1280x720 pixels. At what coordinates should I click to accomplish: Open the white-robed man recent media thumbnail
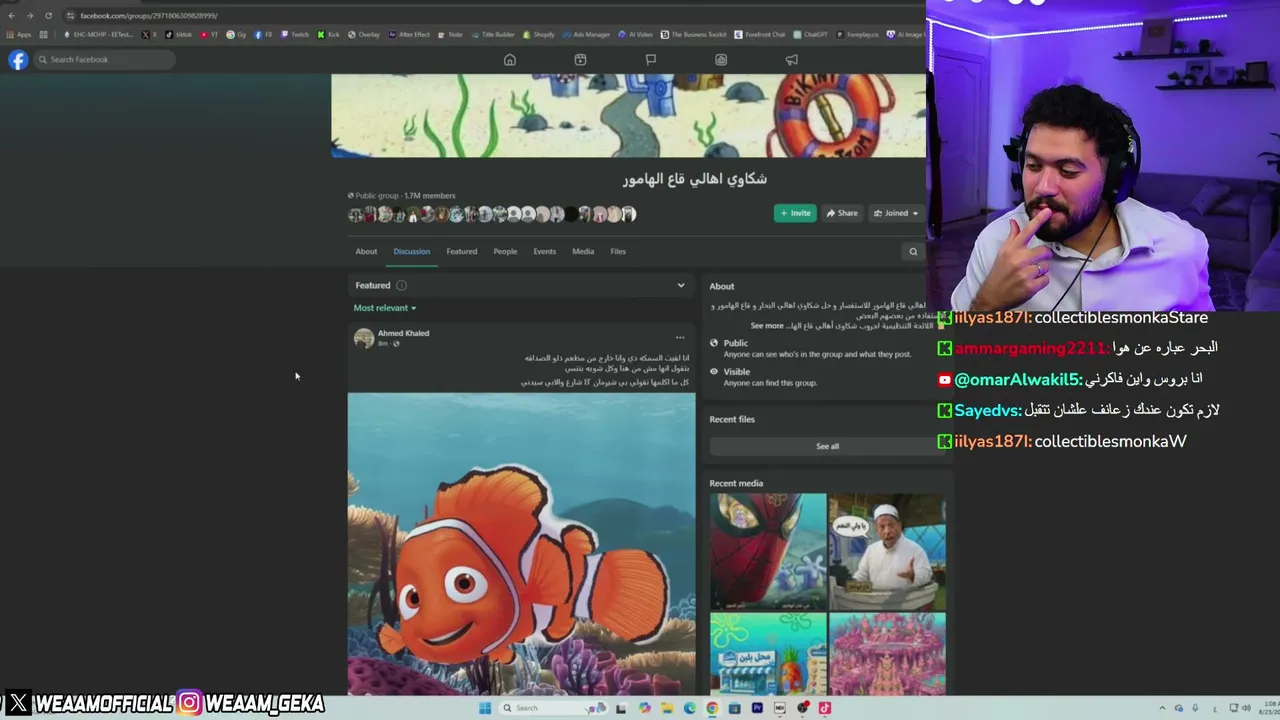(x=887, y=551)
